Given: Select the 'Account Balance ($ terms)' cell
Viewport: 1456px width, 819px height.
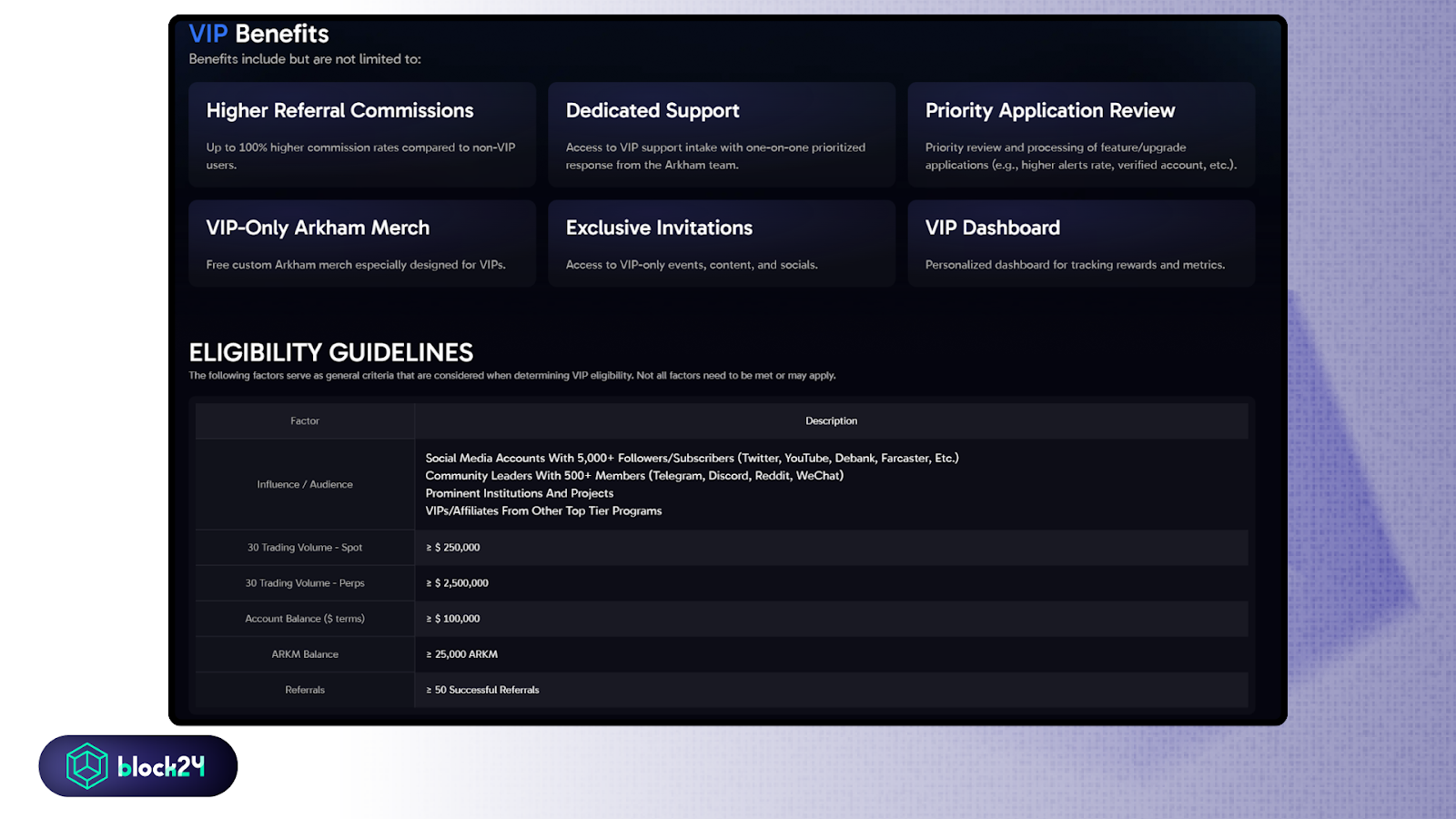Looking at the screenshot, I should tap(305, 618).
